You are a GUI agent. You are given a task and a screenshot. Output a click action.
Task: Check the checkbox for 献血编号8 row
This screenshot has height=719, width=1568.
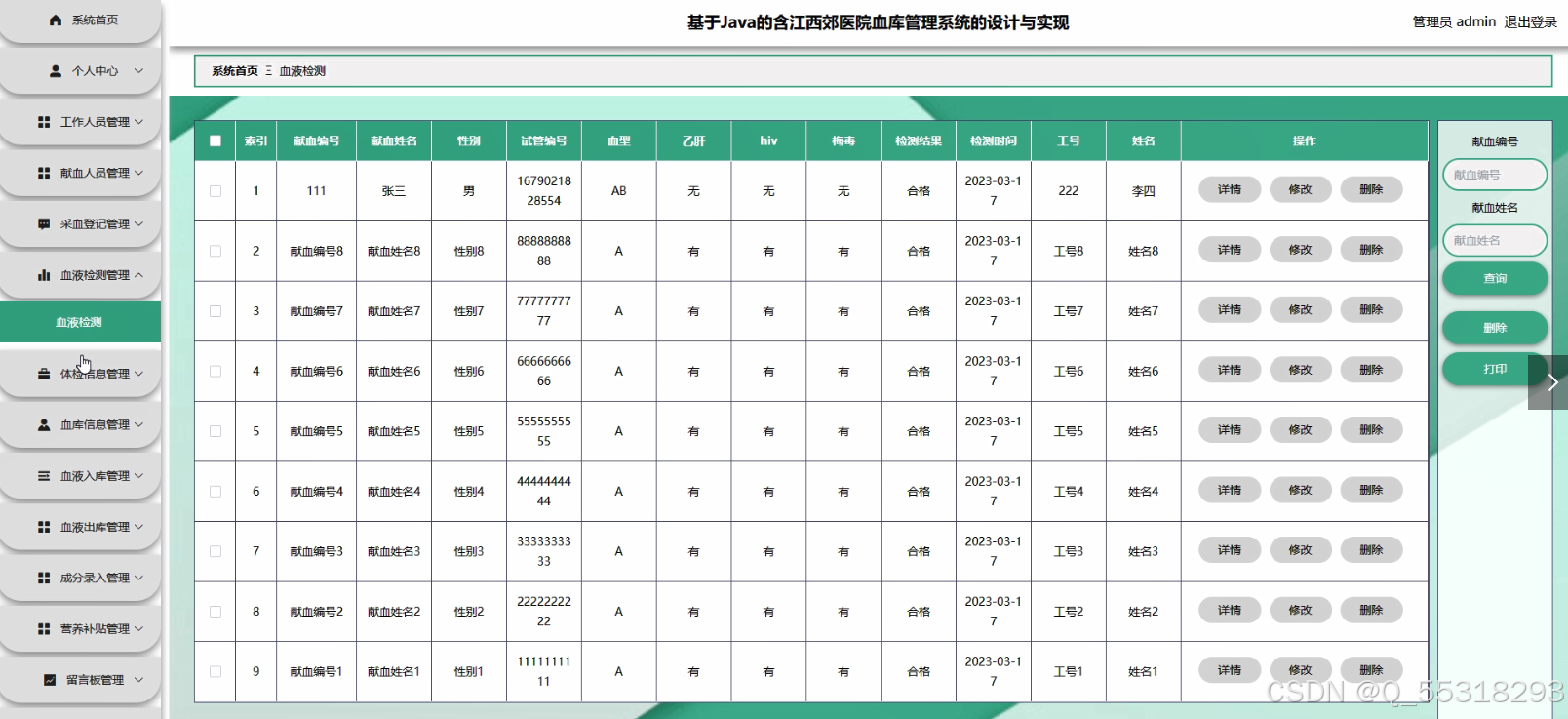pos(216,251)
